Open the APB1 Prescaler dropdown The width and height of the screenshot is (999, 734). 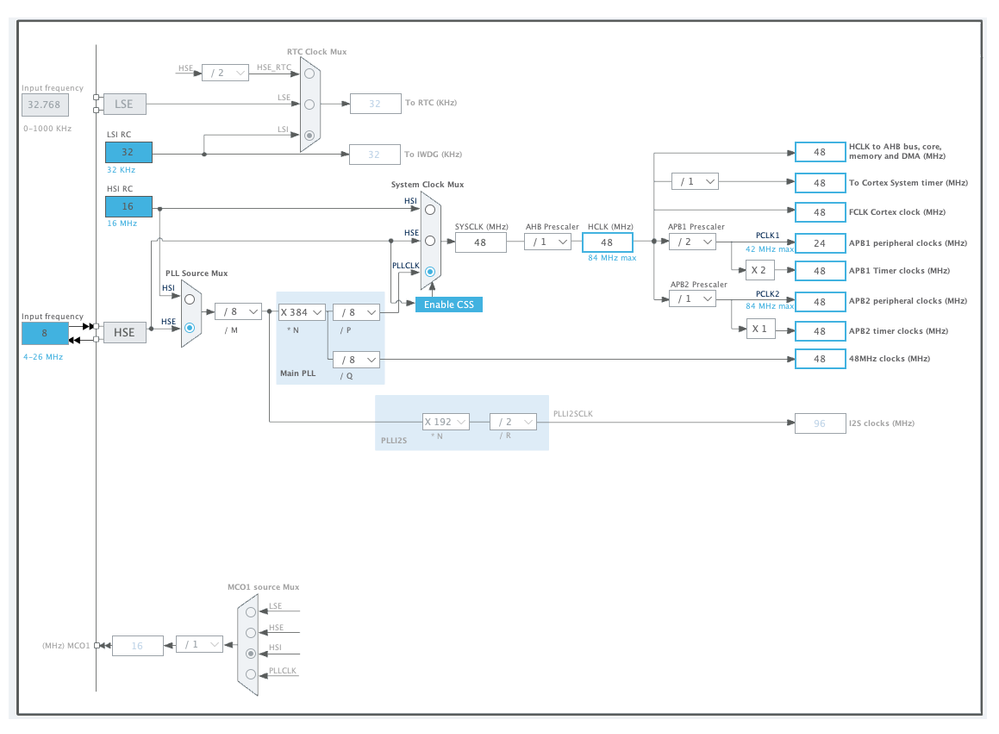click(x=693, y=242)
